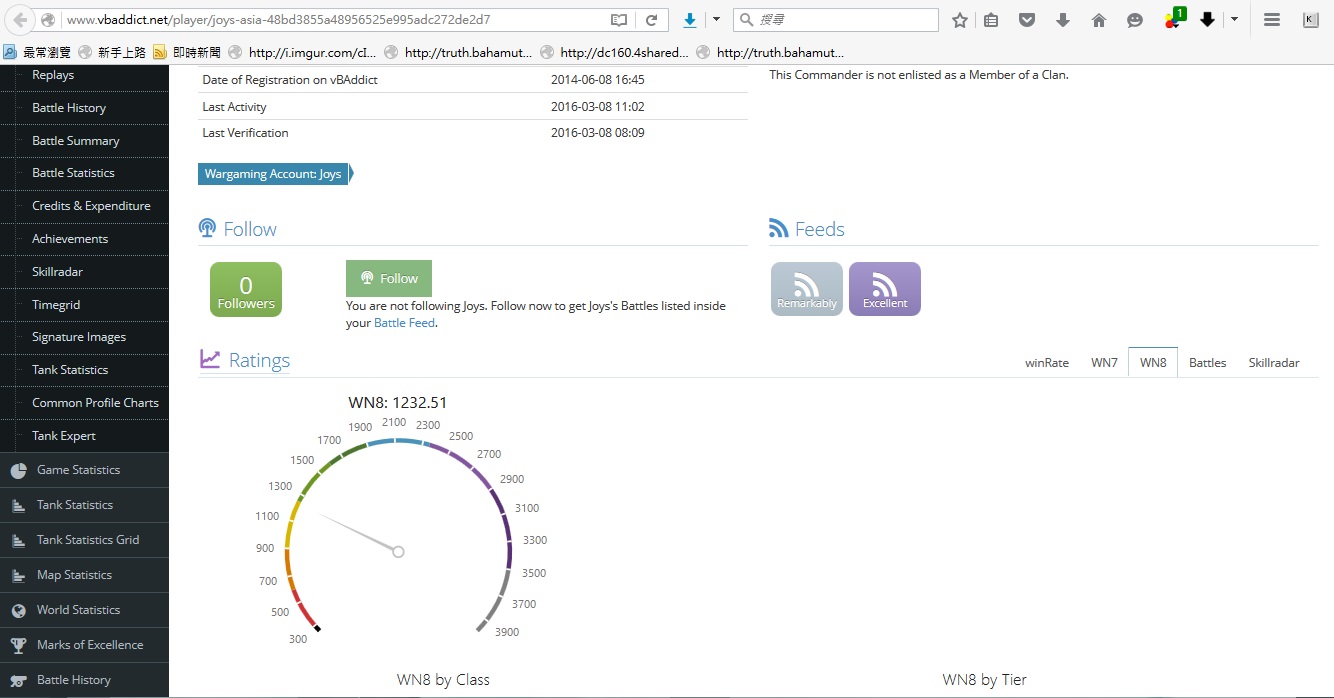Expand the dropdown arrow left of hamburger menu
The width and height of the screenshot is (1334, 698).
point(1234,20)
